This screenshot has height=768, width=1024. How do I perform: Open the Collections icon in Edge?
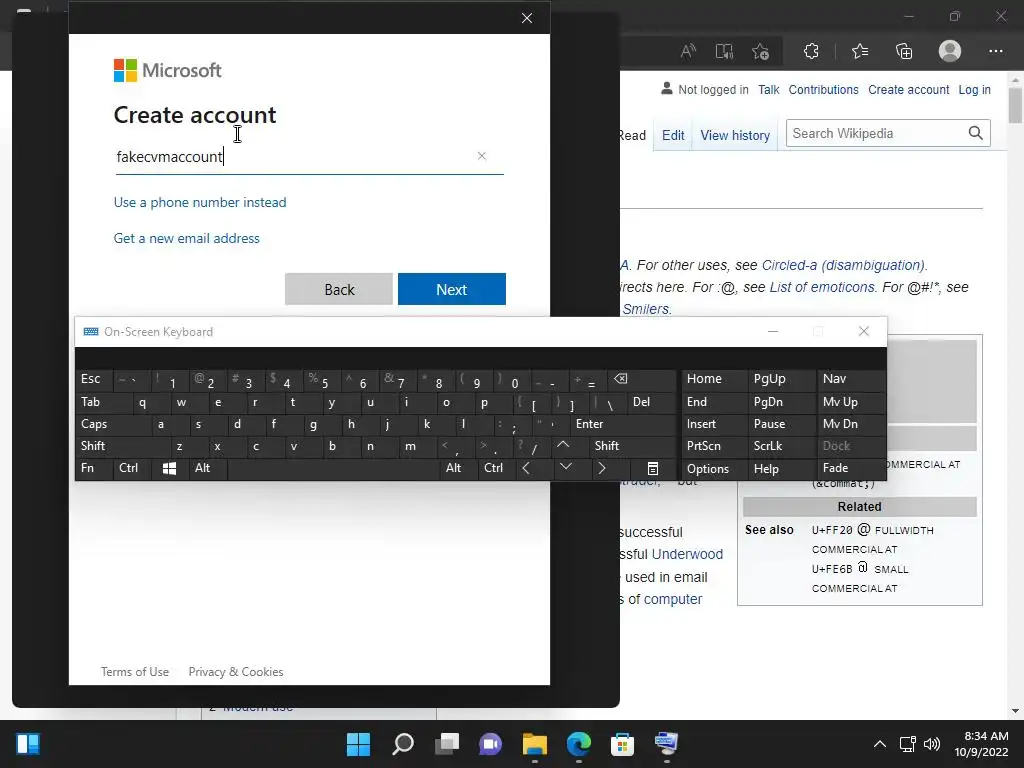(x=904, y=51)
